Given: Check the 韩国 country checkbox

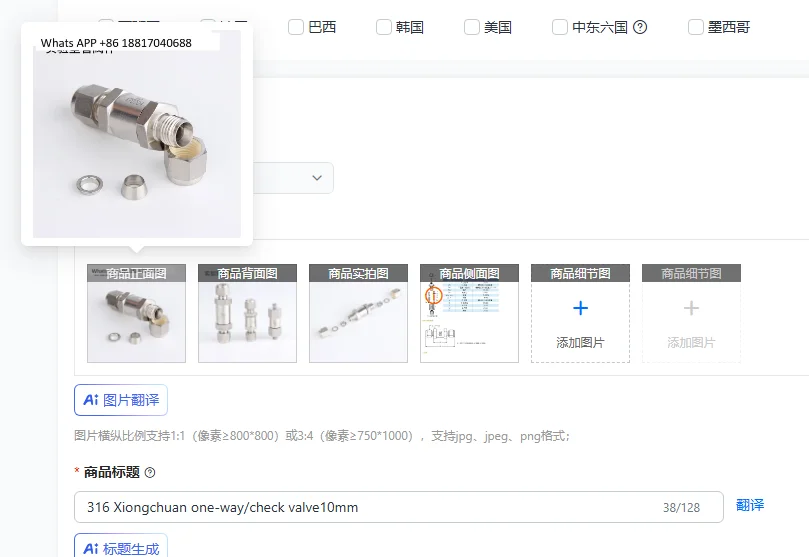Looking at the screenshot, I should point(384,27).
